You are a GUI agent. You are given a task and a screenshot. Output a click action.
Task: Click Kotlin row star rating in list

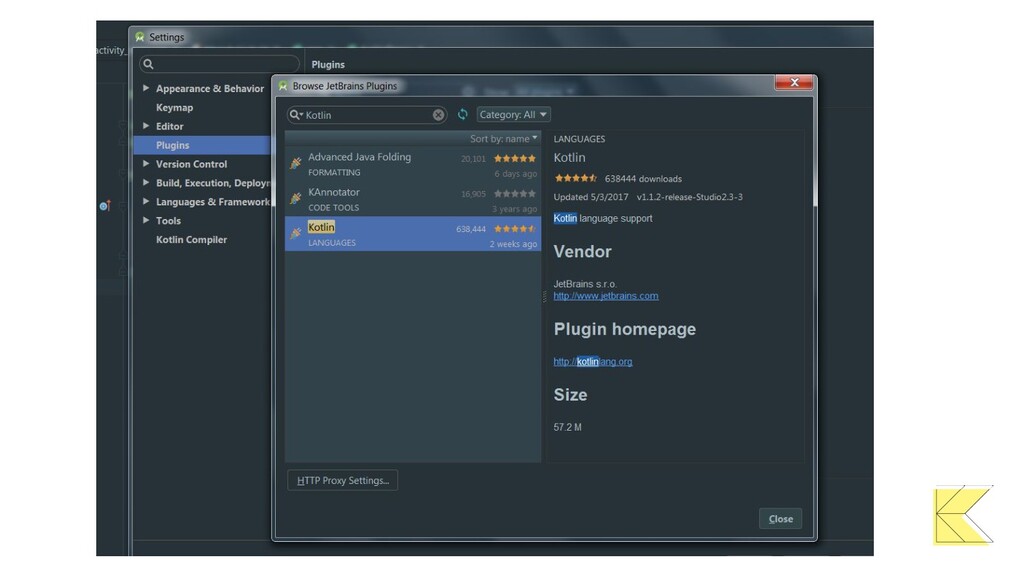click(515, 229)
